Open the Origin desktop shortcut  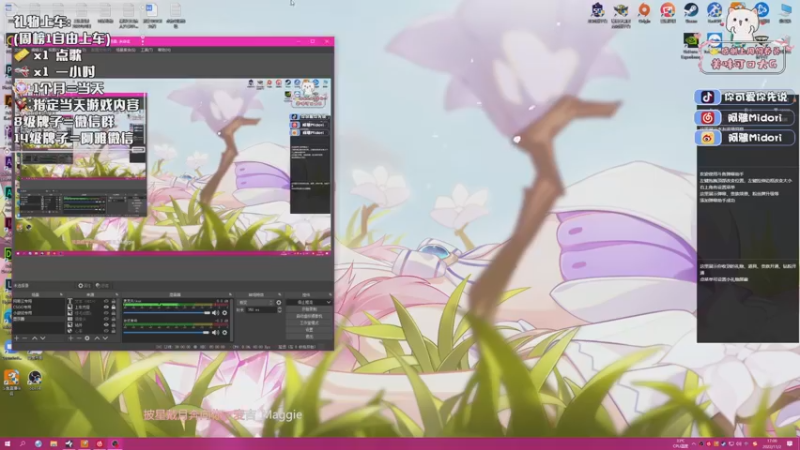point(644,12)
